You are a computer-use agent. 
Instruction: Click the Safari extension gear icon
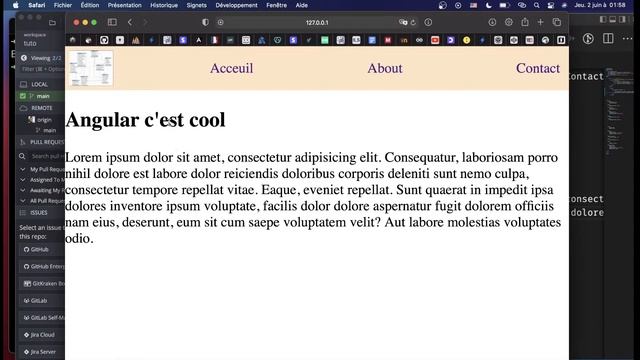tap(509, 22)
